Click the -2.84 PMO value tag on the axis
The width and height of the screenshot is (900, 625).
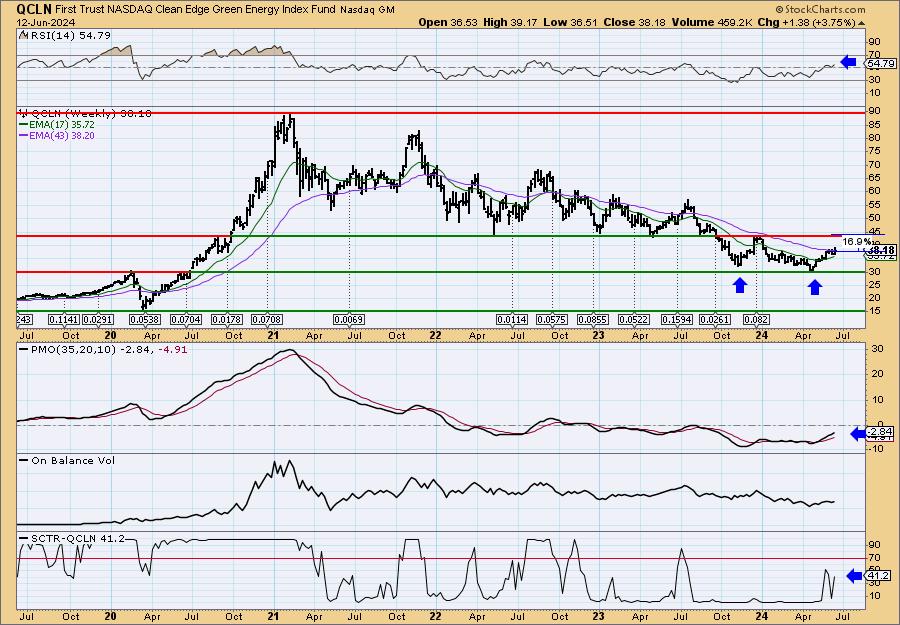(x=880, y=432)
